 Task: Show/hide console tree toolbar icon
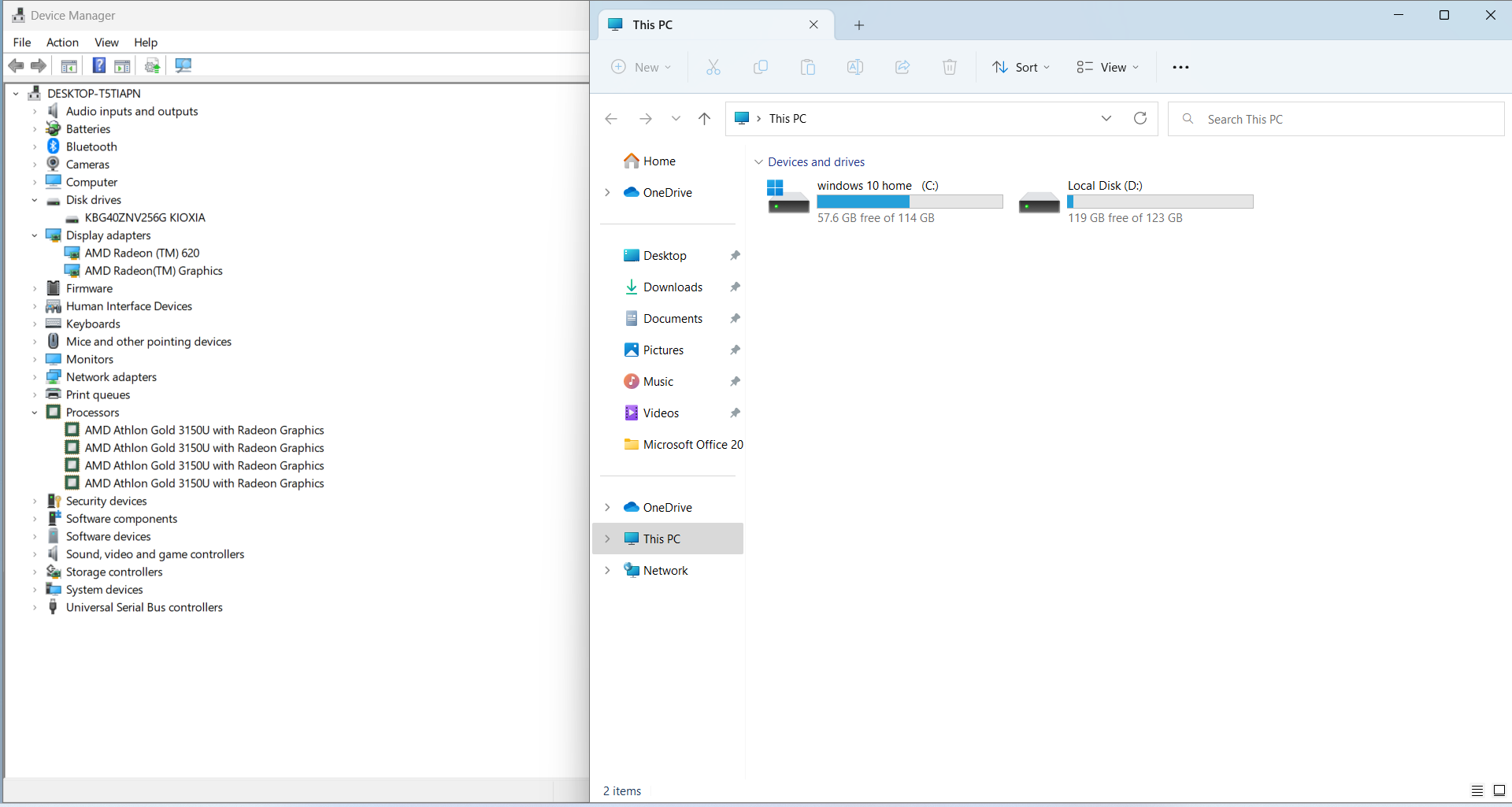click(69, 65)
